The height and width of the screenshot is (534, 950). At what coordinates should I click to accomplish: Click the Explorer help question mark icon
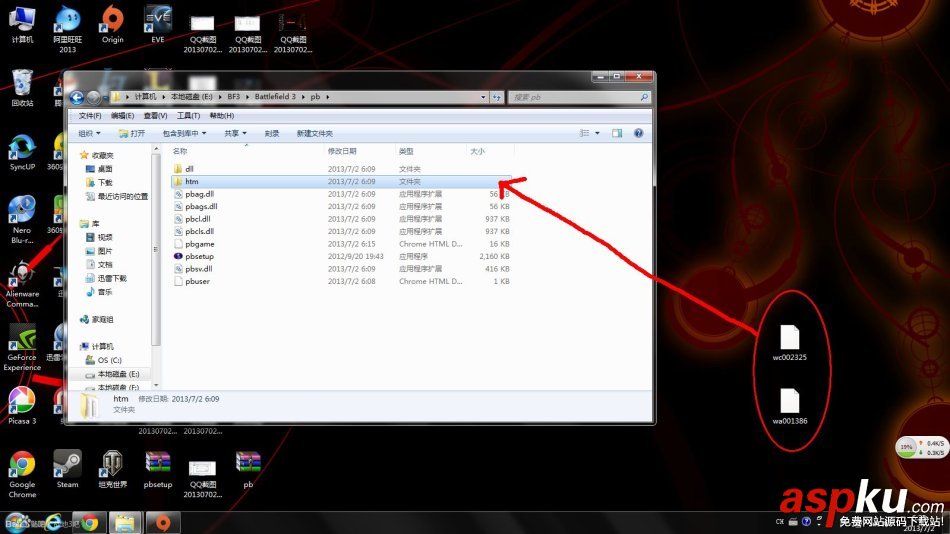pos(639,133)
